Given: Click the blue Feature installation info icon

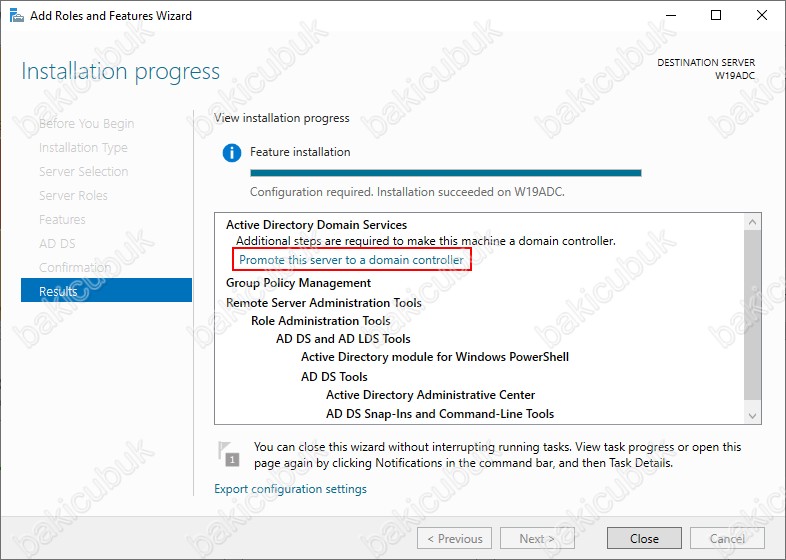Looking at the screenshot, I should point(232,152).
